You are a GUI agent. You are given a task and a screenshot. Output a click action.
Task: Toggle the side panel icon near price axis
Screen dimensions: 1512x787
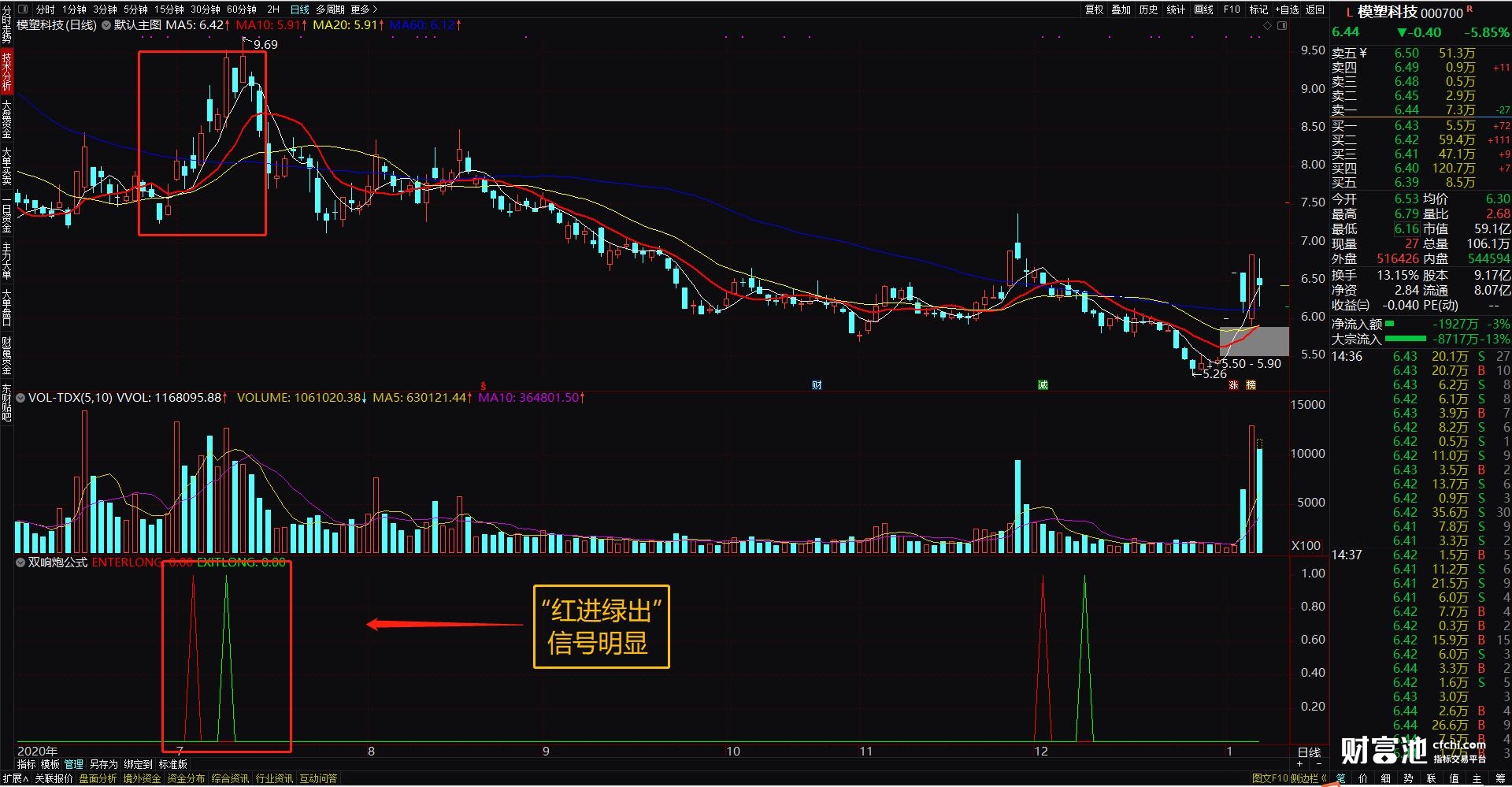pyautogui.click(x=1282, y=26)
